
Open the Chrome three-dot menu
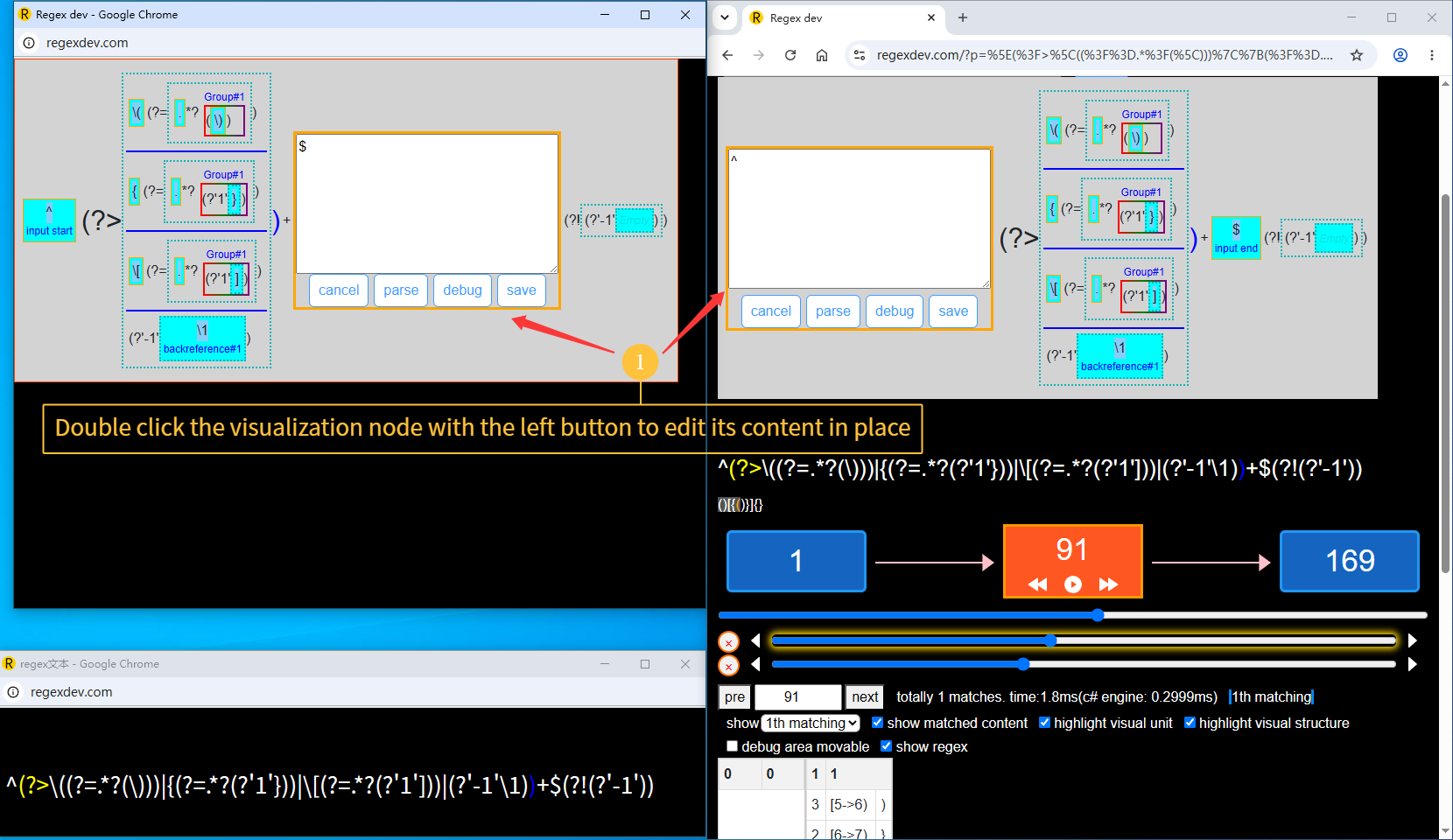(x=1432, y=55)
